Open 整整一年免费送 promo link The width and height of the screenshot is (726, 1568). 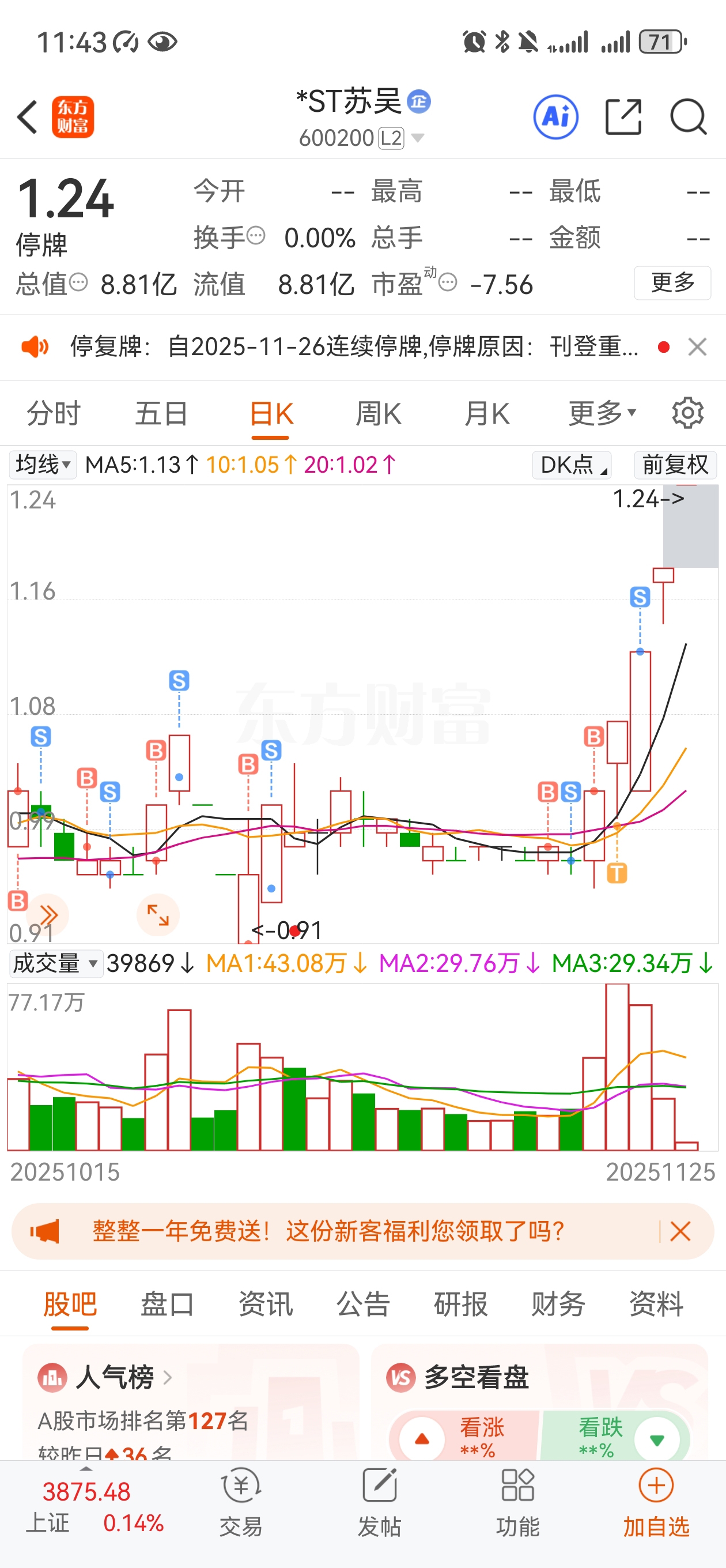[328, 1231]
